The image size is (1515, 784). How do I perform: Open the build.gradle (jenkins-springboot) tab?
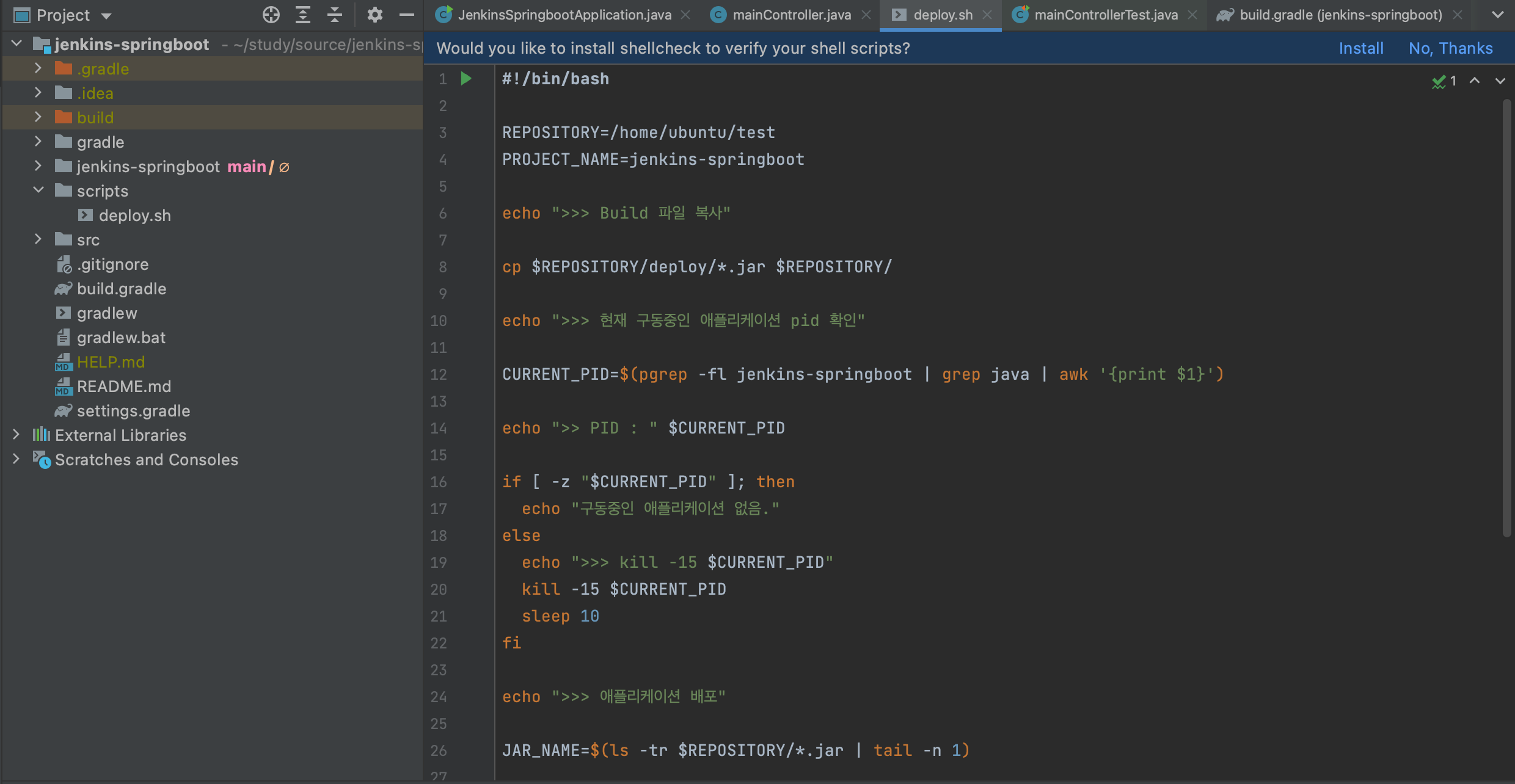[x=1340, y=15]
